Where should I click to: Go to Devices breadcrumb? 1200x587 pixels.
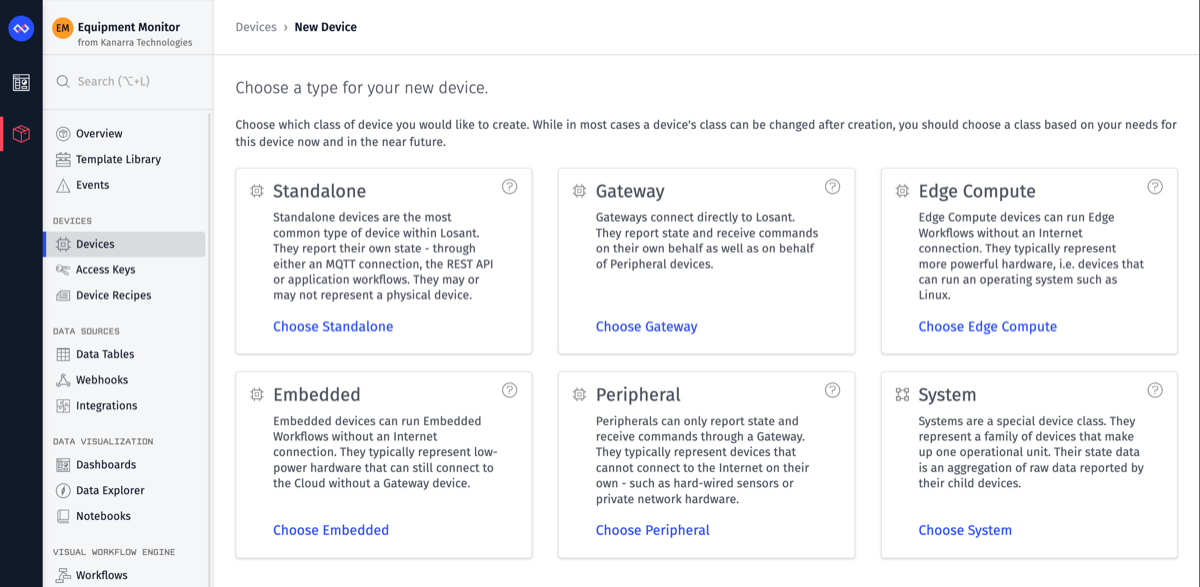[x=256, y=27]
